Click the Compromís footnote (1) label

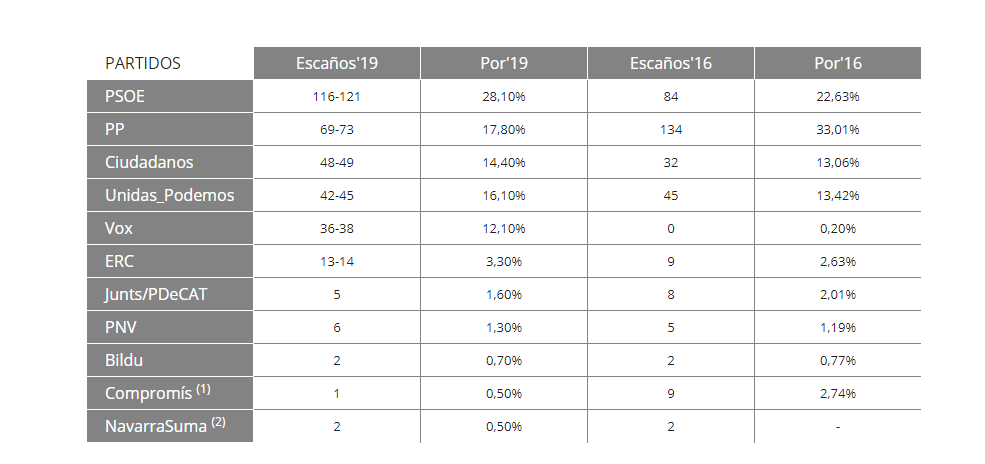(x=203, y=389)
